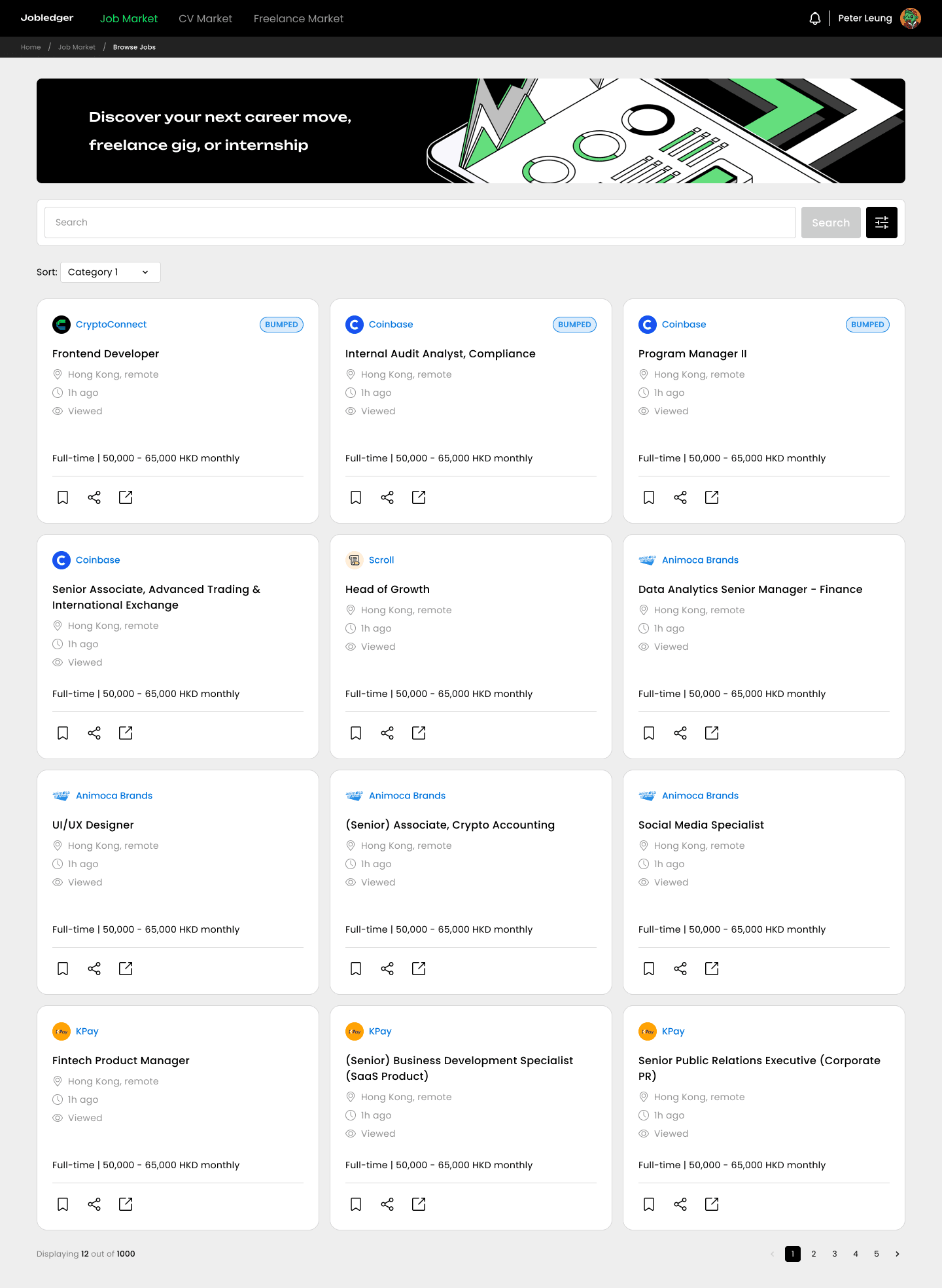Focus the job search input field
The height and width of the screenshot is (1288, 942).
(x=420, y=223)
